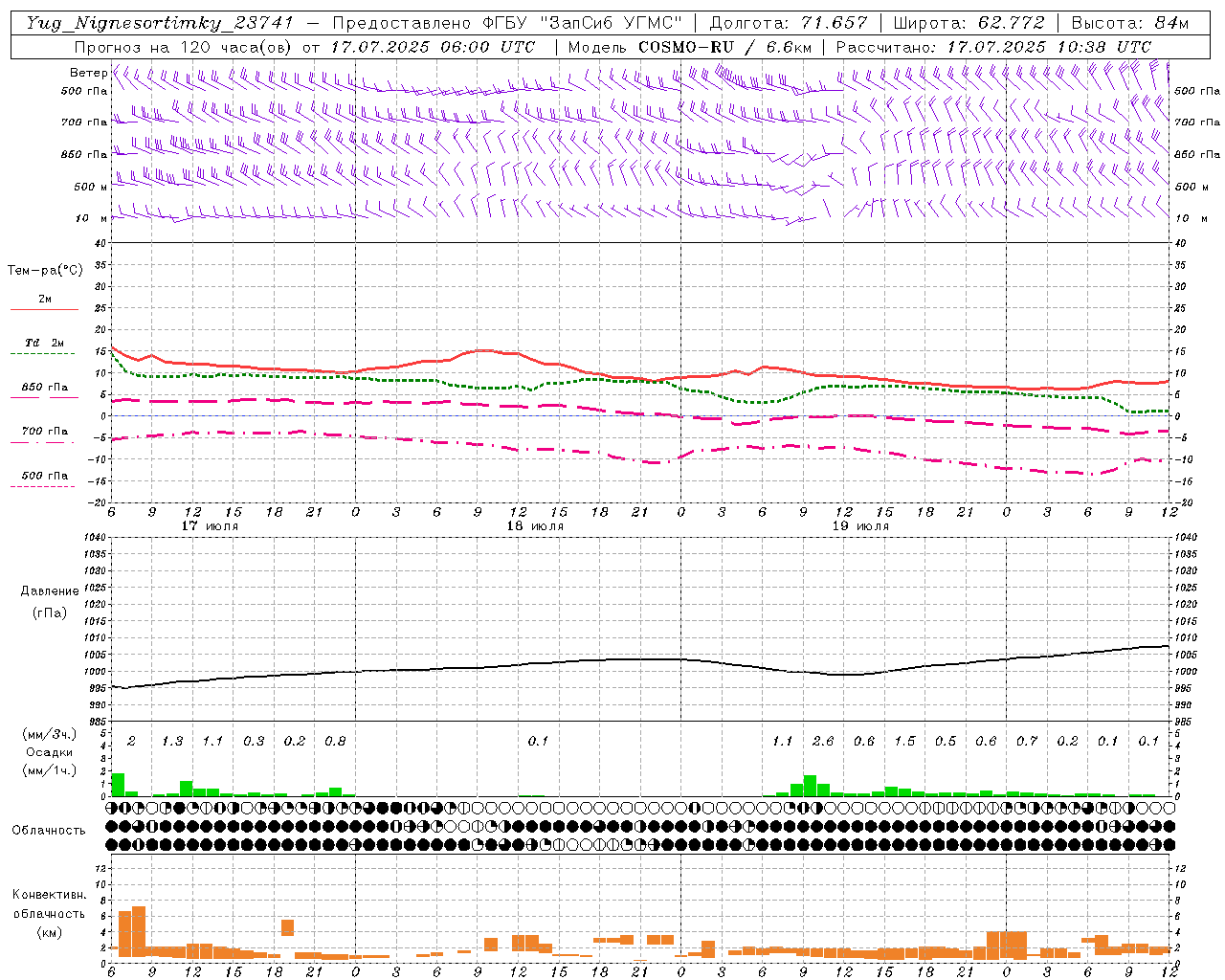Viewport: 1225px width, 980px height.
Task: Click the Долгота: 71.657 value
Action: (790, 23)
